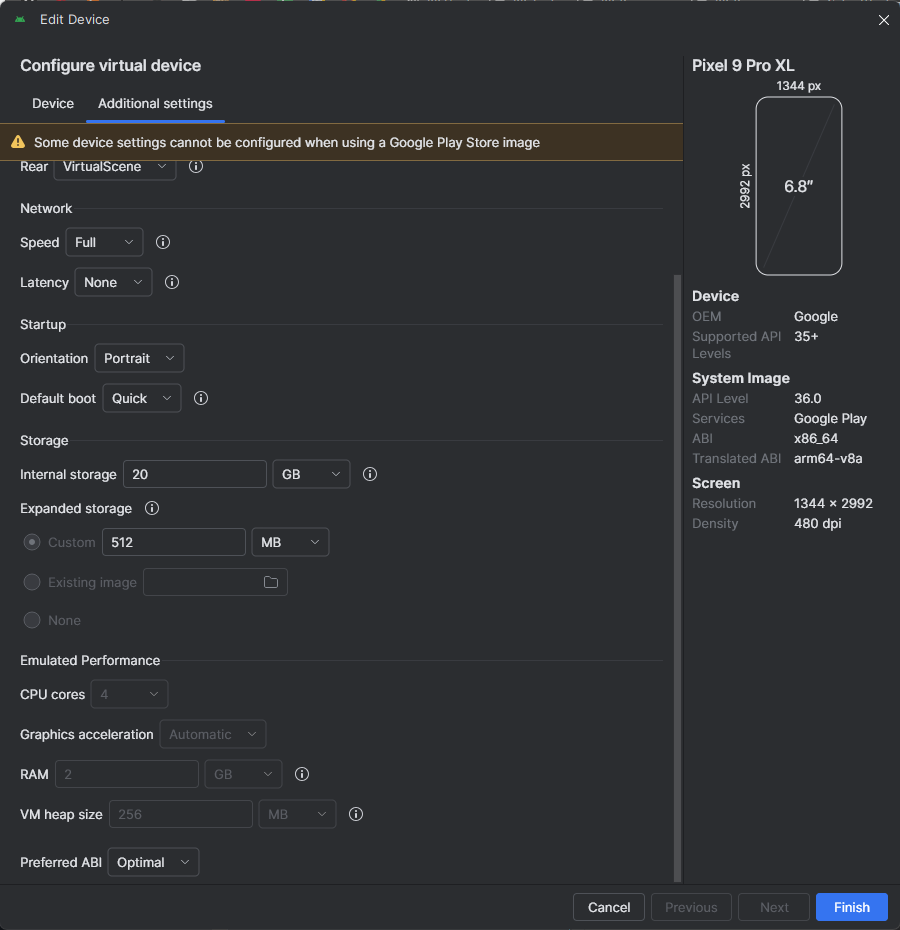The image size is (900, 930).
Task: Click the Internal storage size field
Action: tap(194, 474)
